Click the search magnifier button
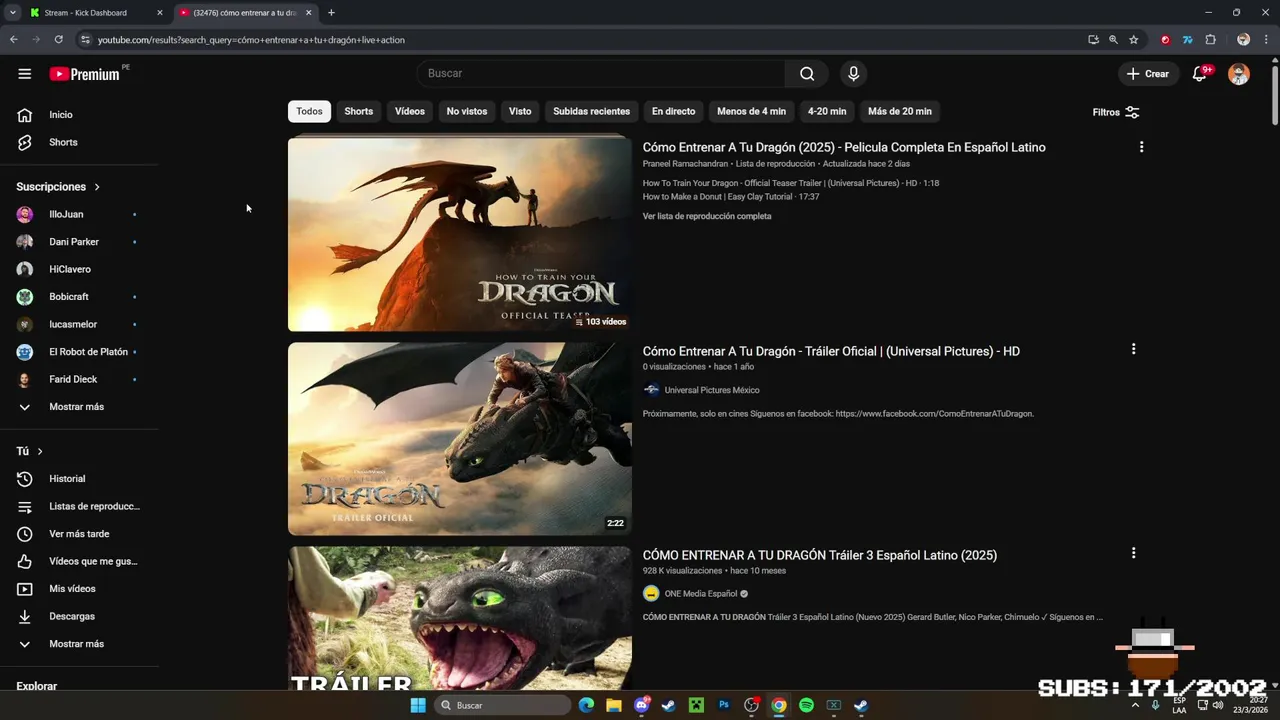Viewport: 1280px width, 720px height. (x=807, y=73)
